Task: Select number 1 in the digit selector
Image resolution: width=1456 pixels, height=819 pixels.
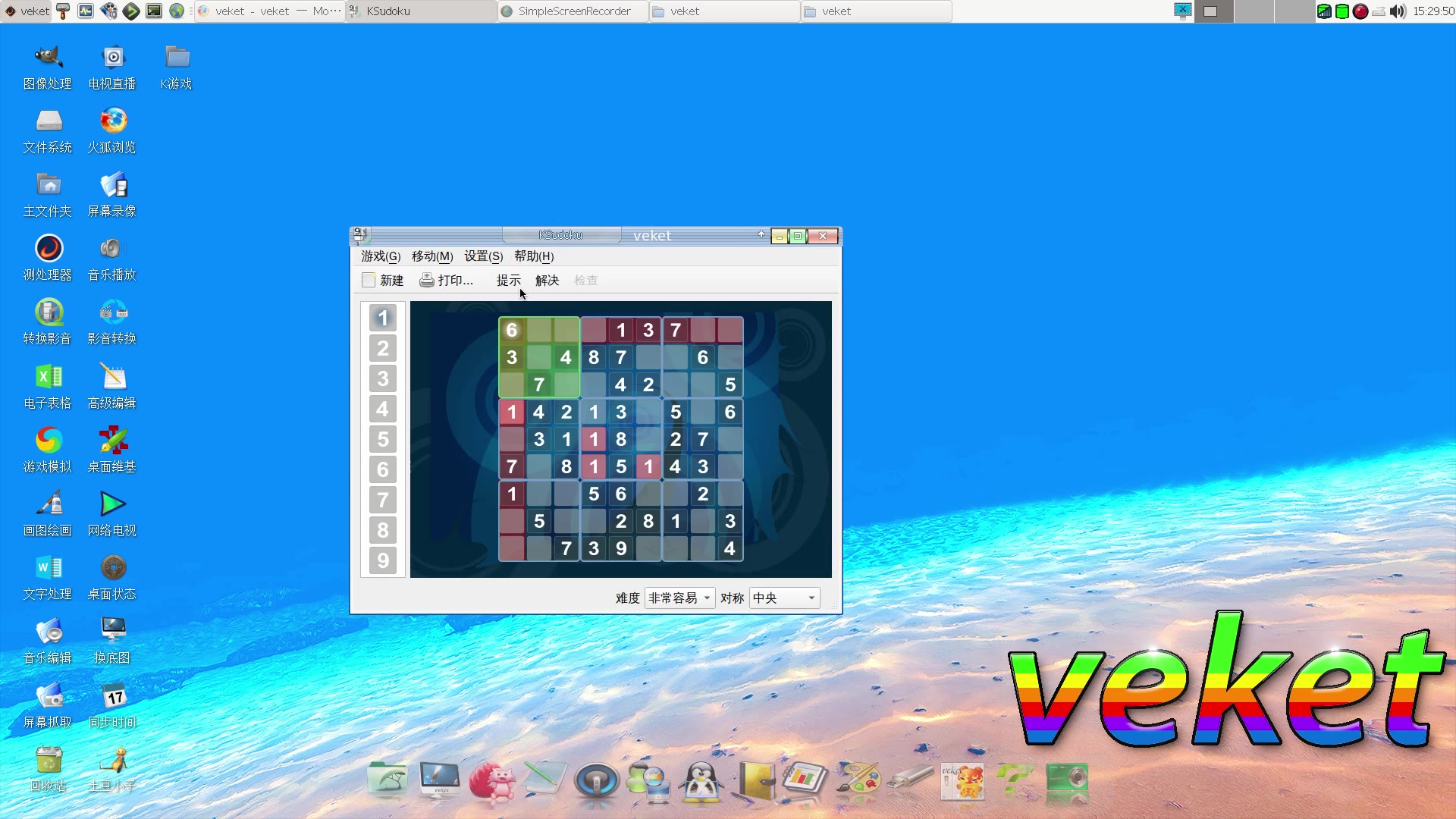Action: [x=383, y=318]
